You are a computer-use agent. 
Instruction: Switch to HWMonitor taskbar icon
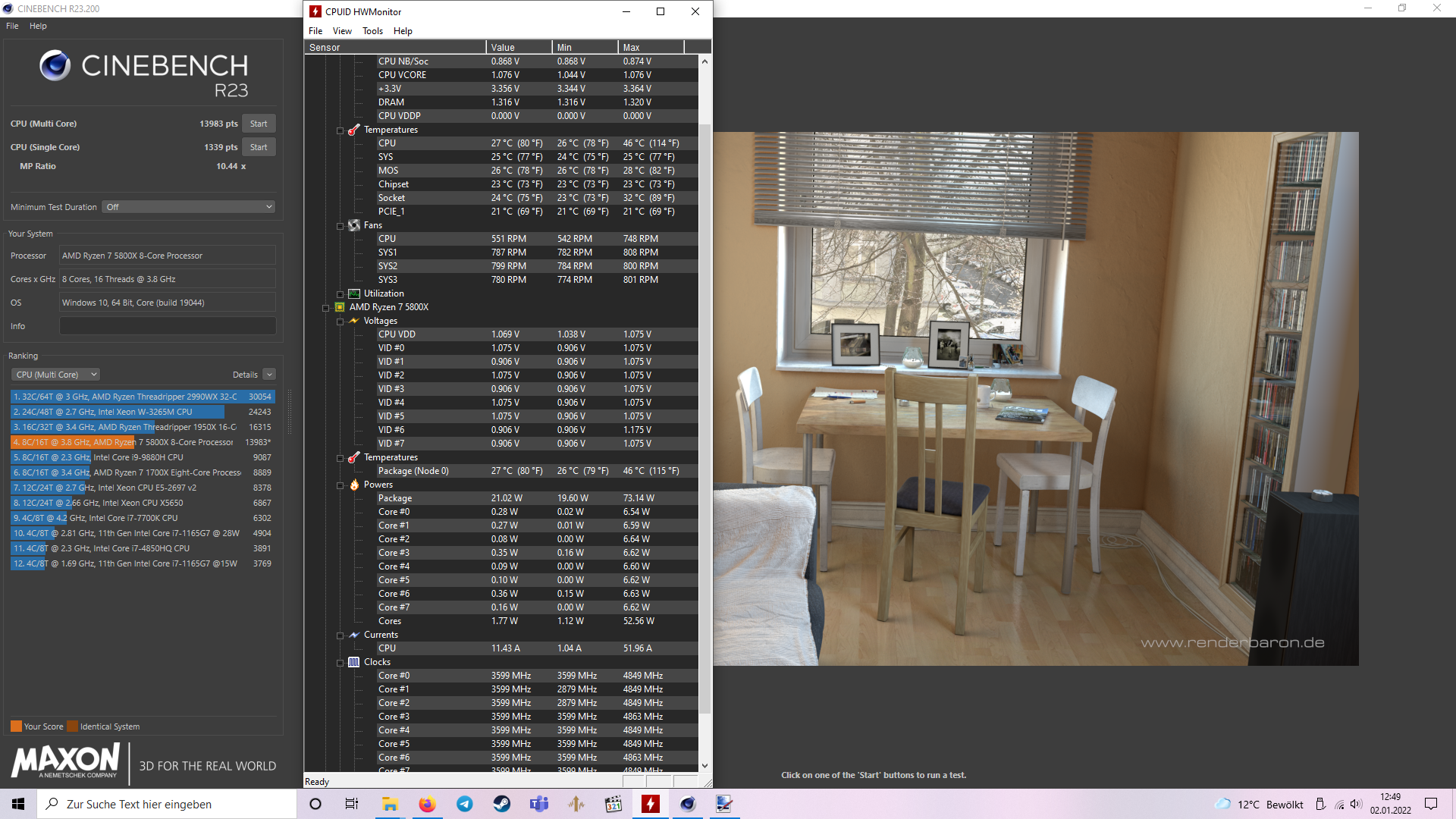click(651, 804)
